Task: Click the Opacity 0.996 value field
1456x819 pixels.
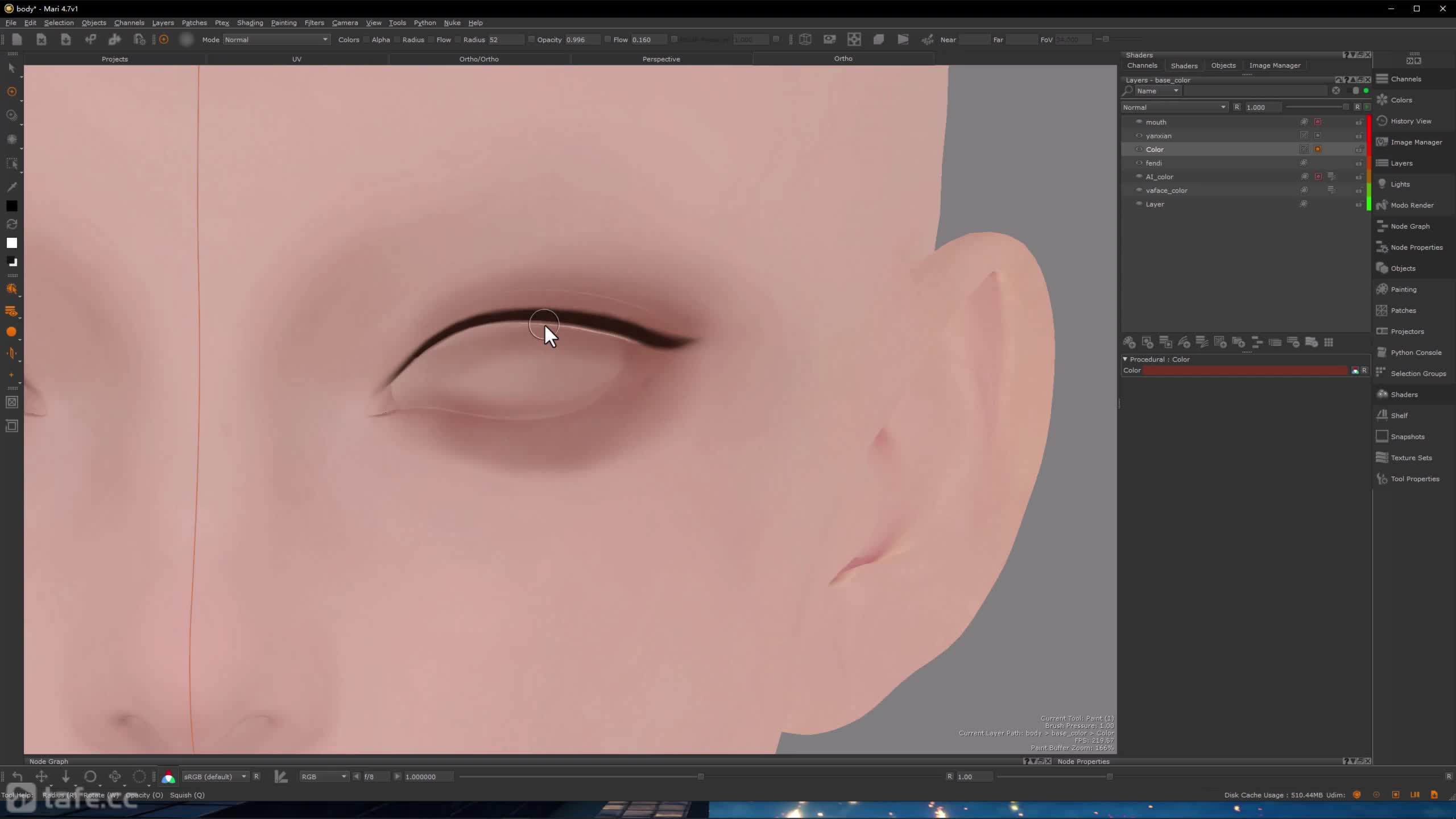Action: coord(582,39)
